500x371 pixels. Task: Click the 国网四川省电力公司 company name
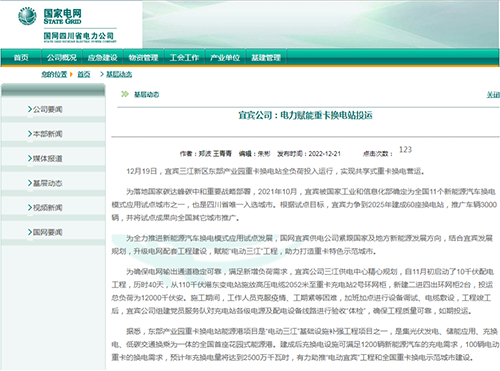pos(79,36)
